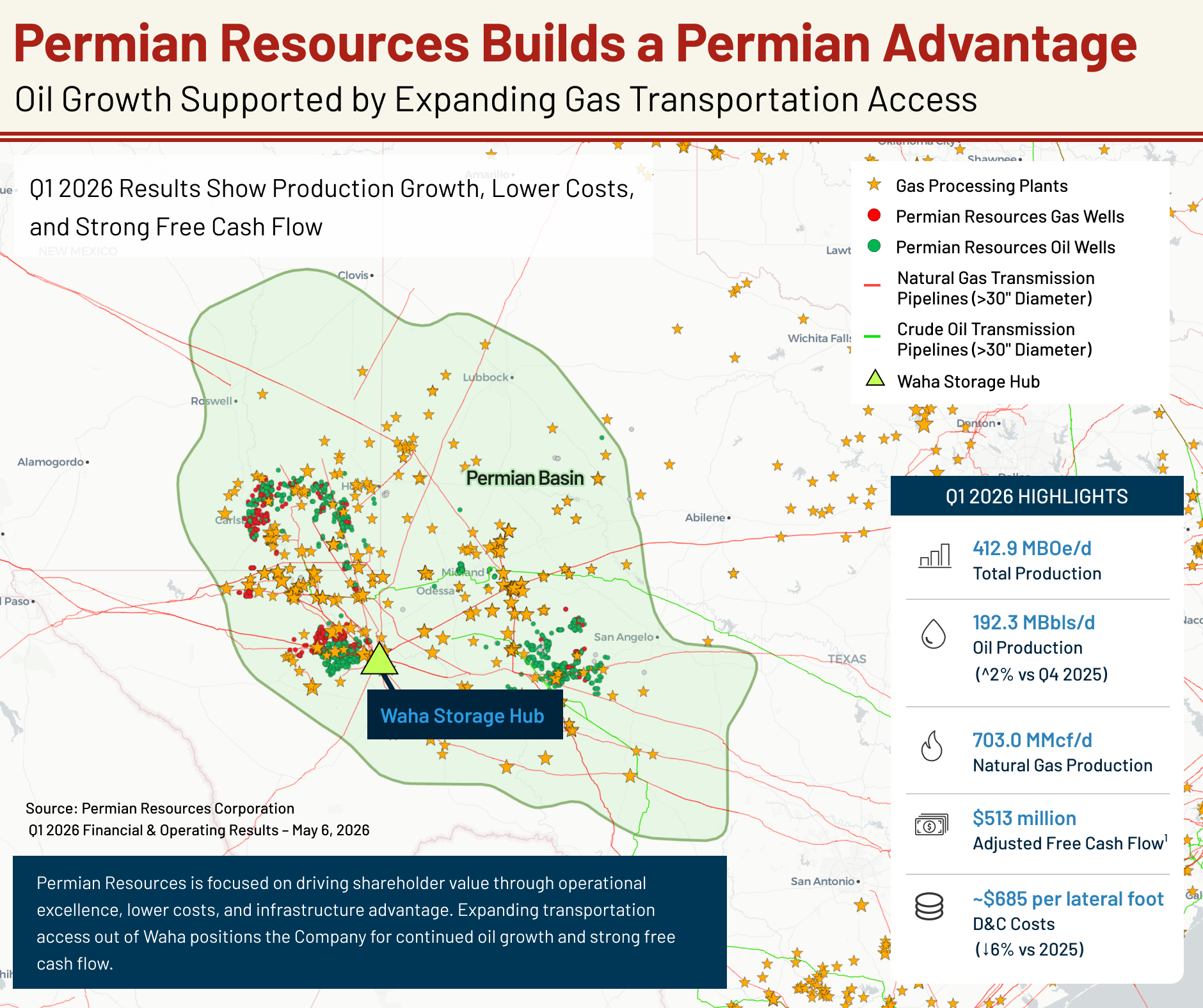Click the Q1 2026 Financial & Operating Results line
Image resolution: width=1203 pixels, height=1008 pixels.
(x=199, y=830)
